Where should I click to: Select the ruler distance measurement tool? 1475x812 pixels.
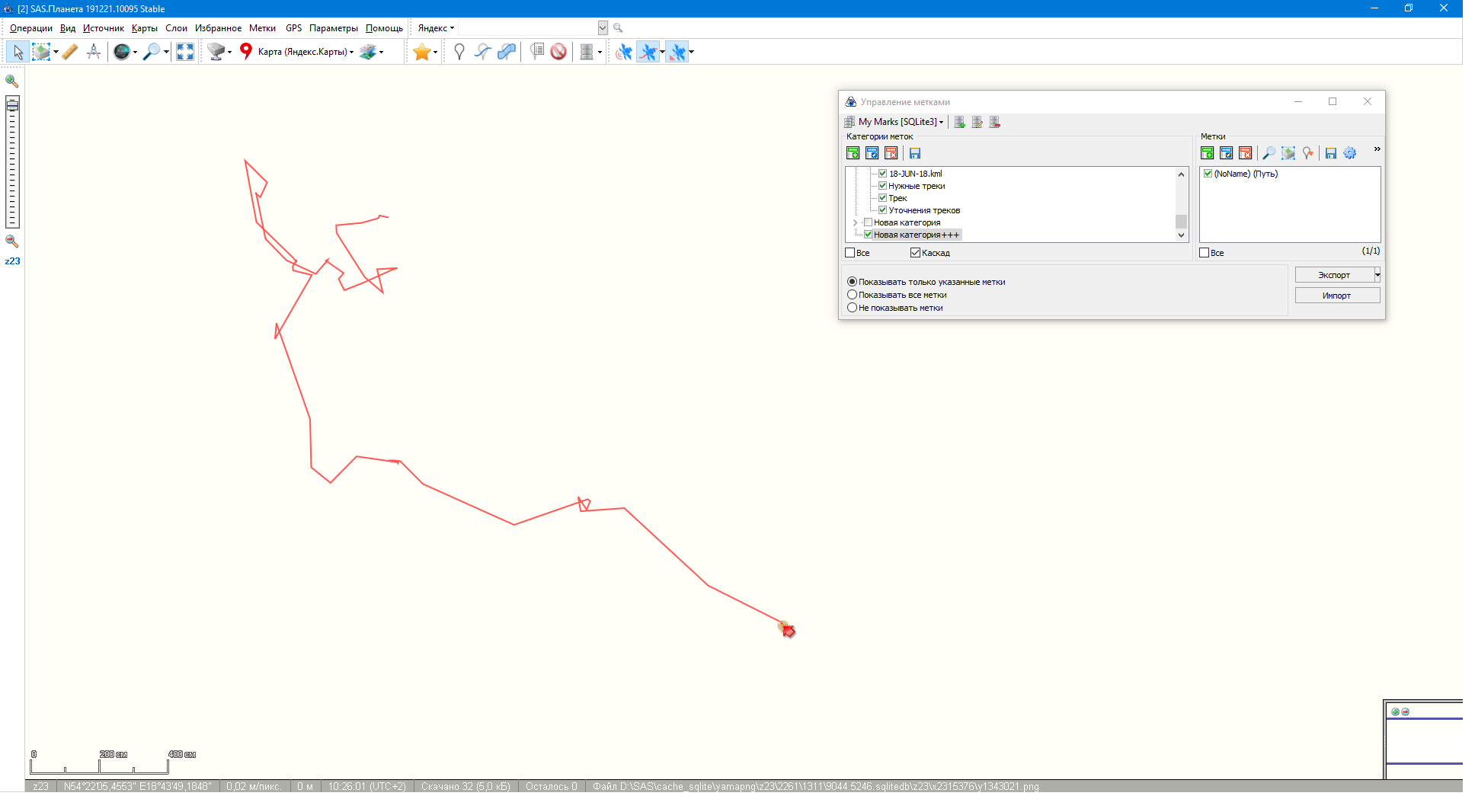pyautogui.click(x=70, y=52)
